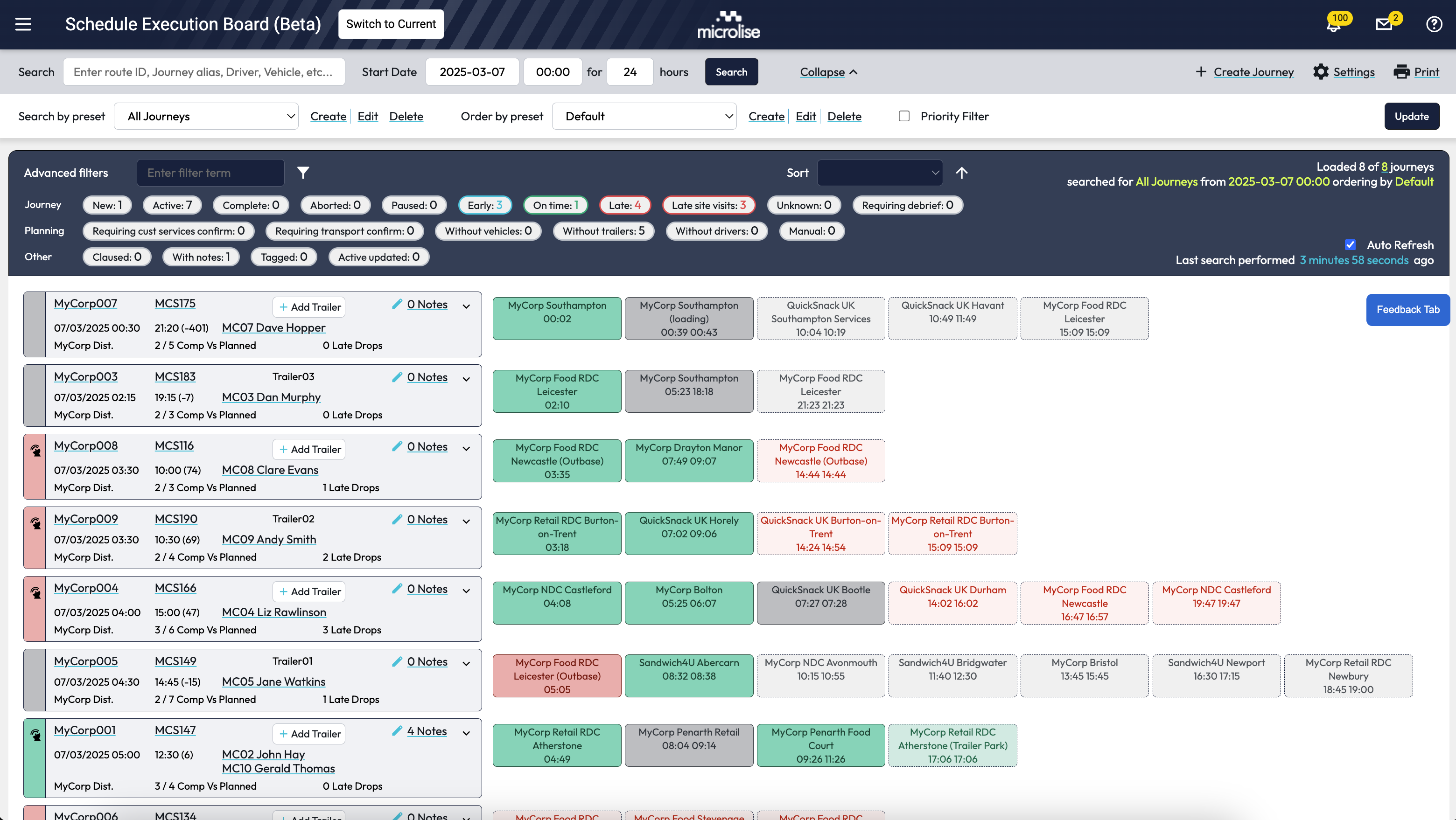Toggle the With notes: 1 filter
Screen dimensions: 1456x820
[x=201, y=257]
